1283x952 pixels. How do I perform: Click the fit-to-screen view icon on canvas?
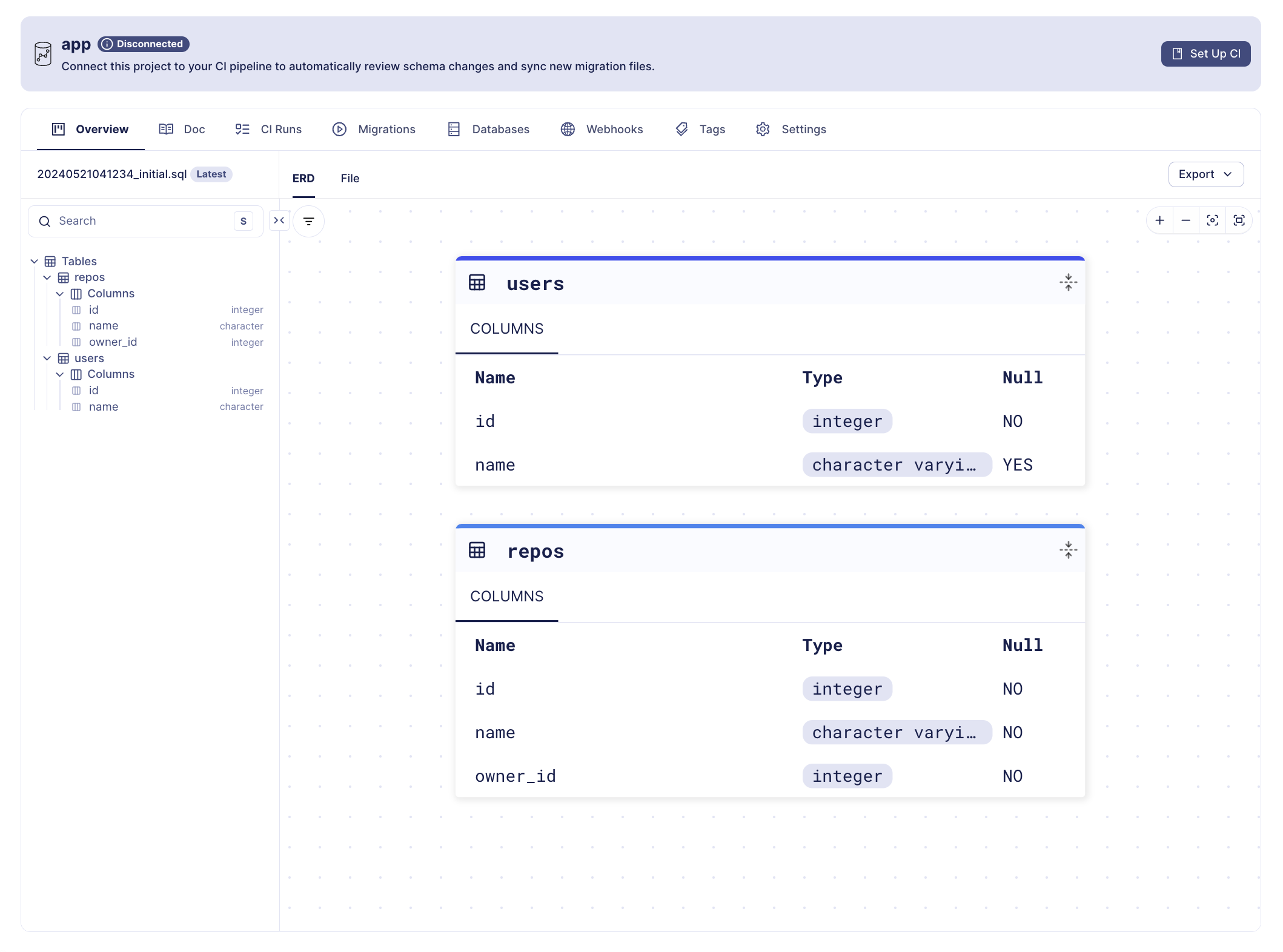(1237, 221)
